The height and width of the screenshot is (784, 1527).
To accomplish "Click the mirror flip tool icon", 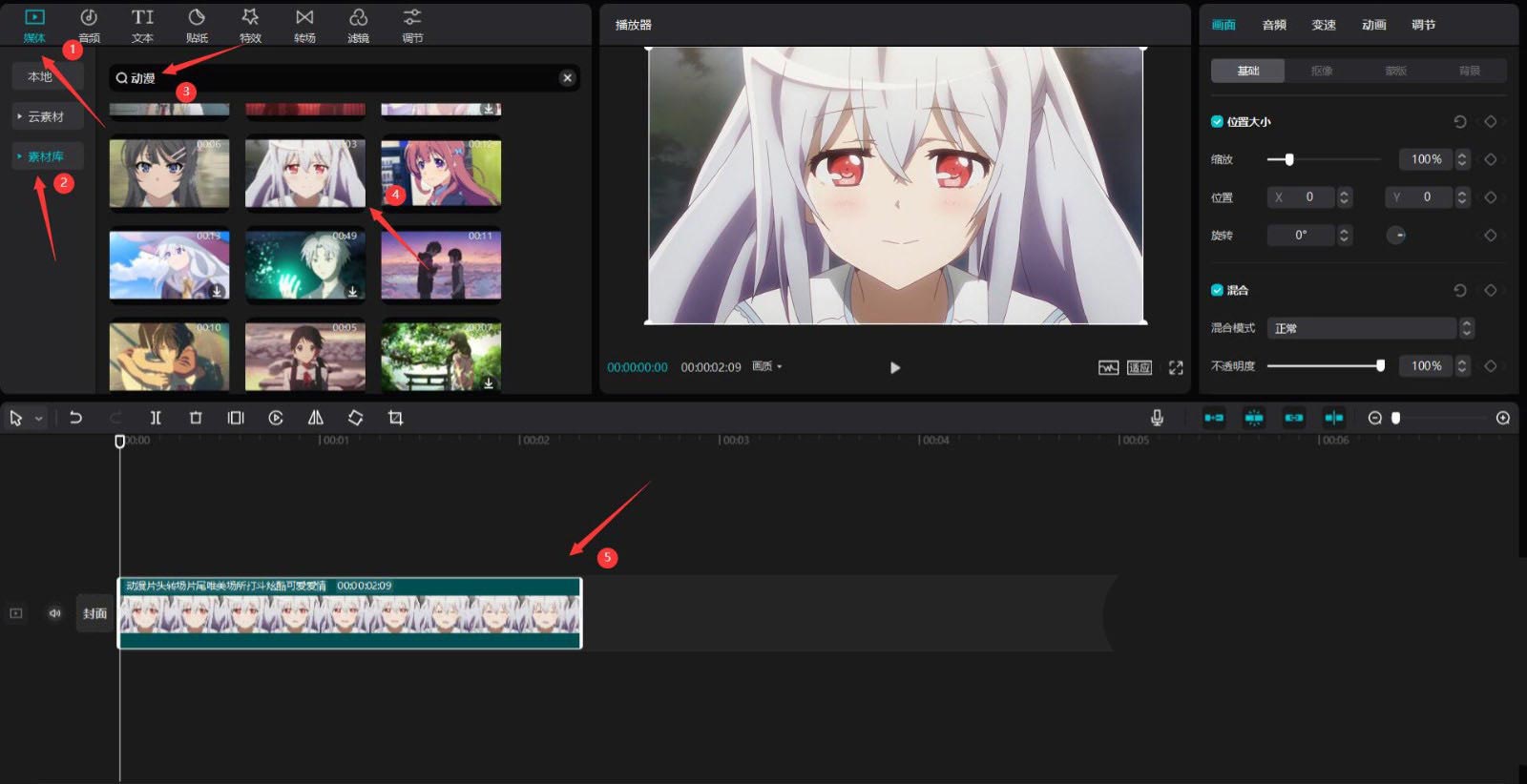I will [316, 418].
